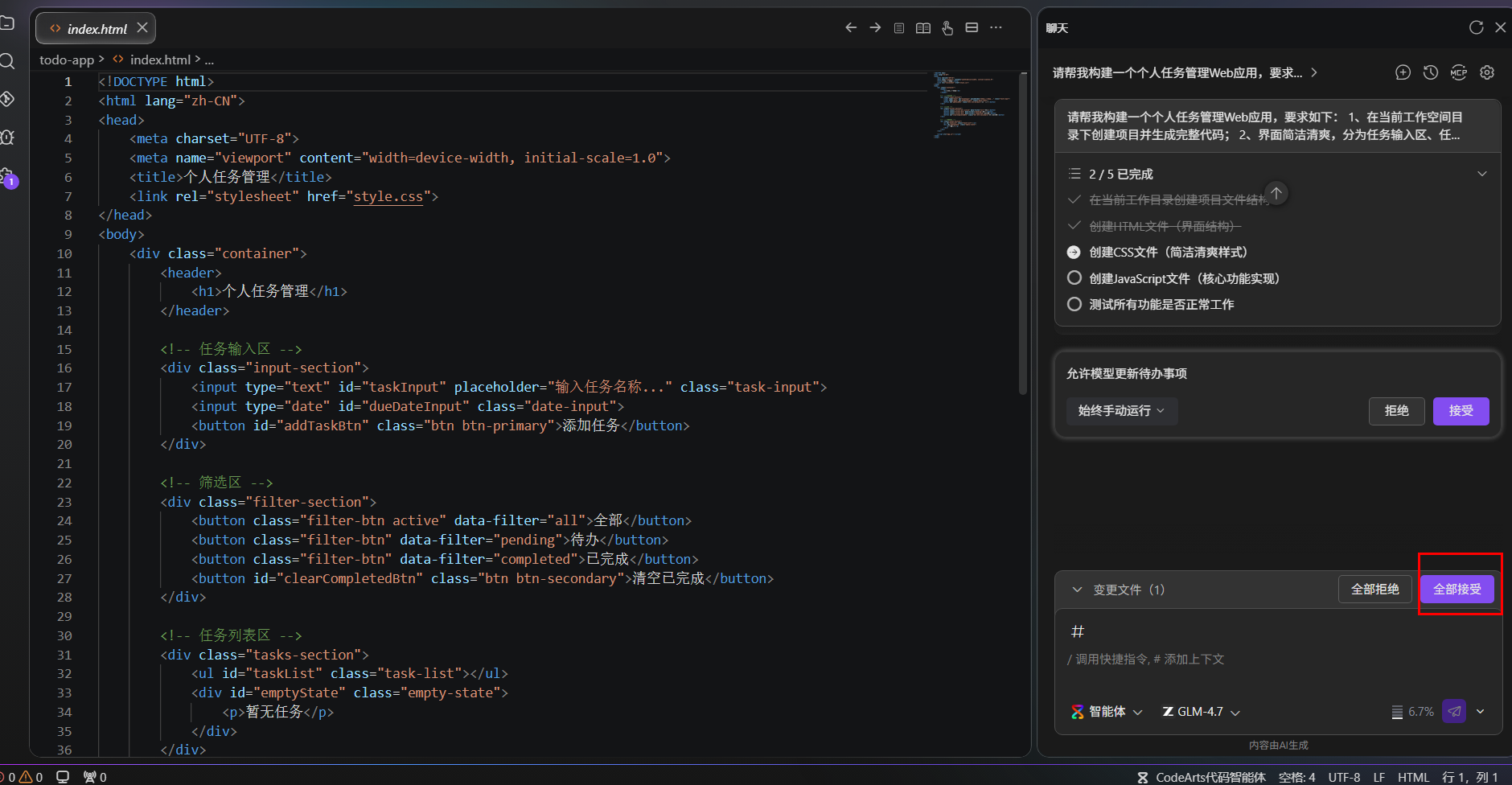This screenshot has width=1512, height=785.
Task: Toggle todo '测试所有功能是否正常工作' radio circle
Action: click(1074, 304)
